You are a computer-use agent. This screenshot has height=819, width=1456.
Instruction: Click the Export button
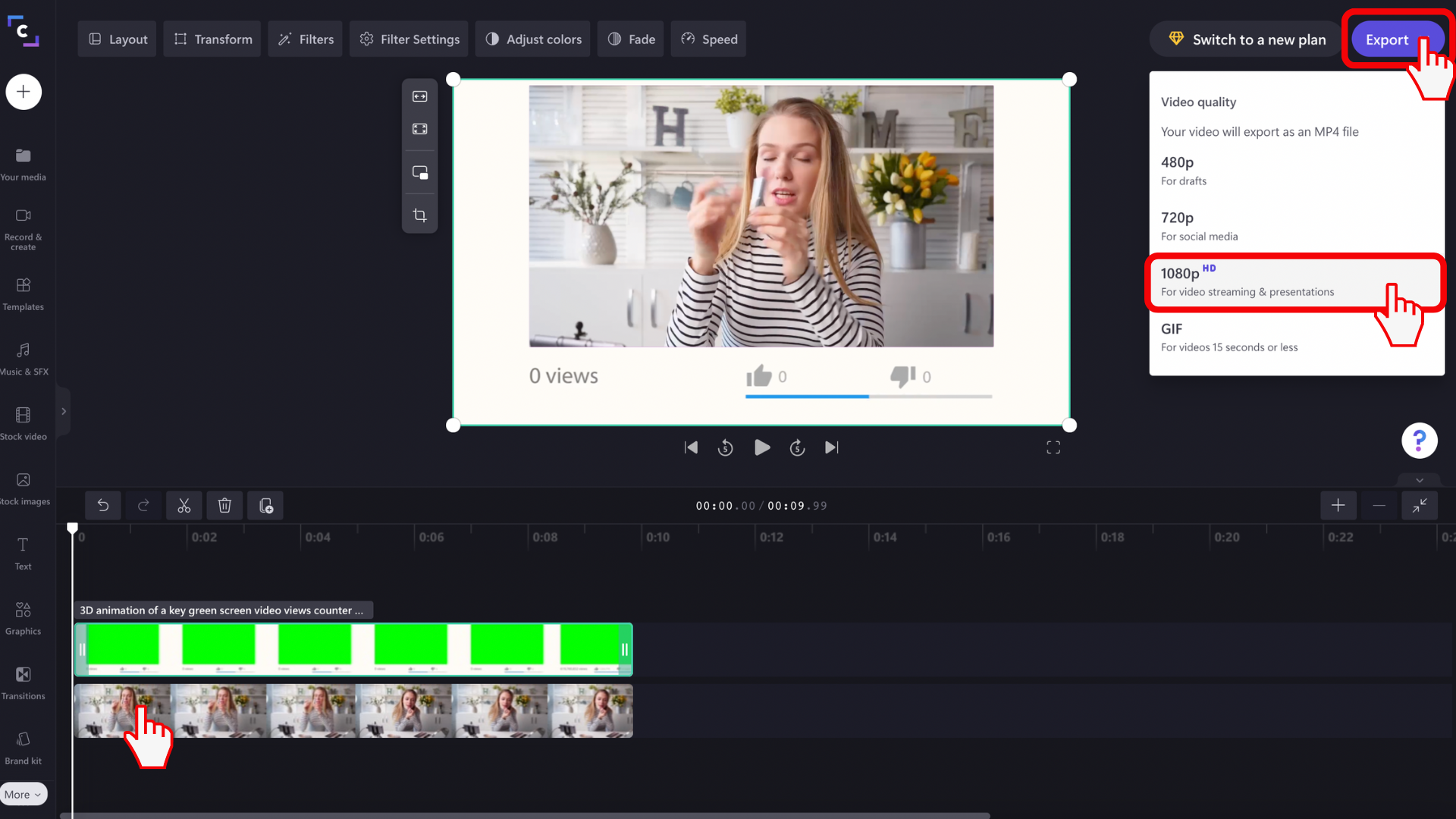pos(1388,39)
